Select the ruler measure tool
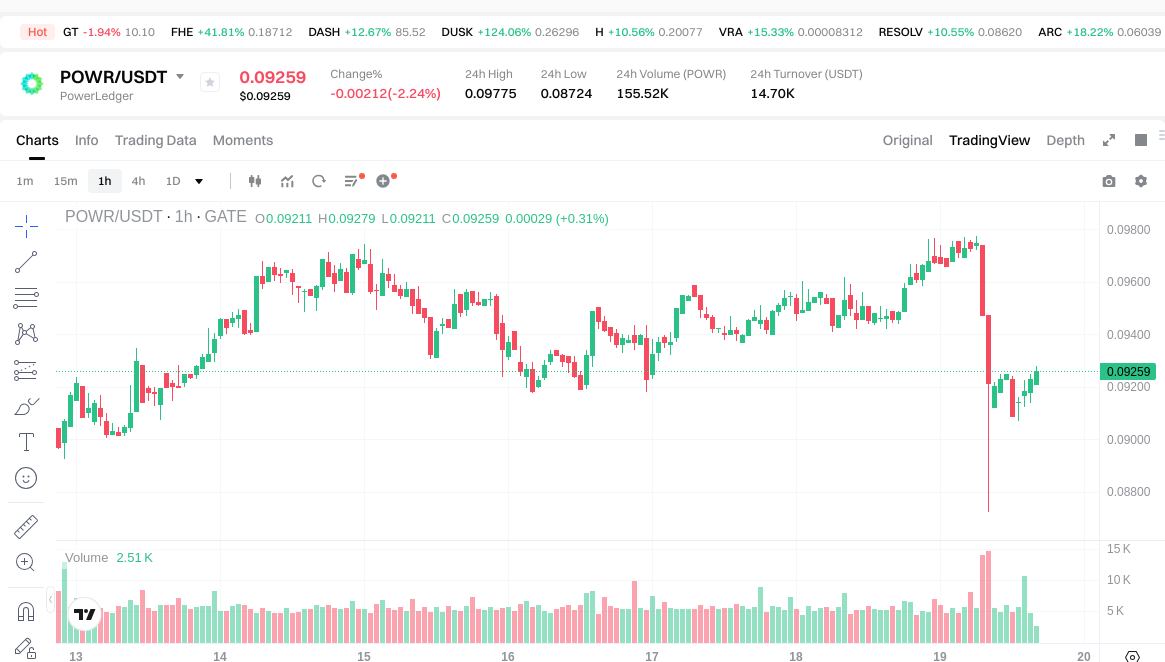1165x662 pixels. pos(26,526)
